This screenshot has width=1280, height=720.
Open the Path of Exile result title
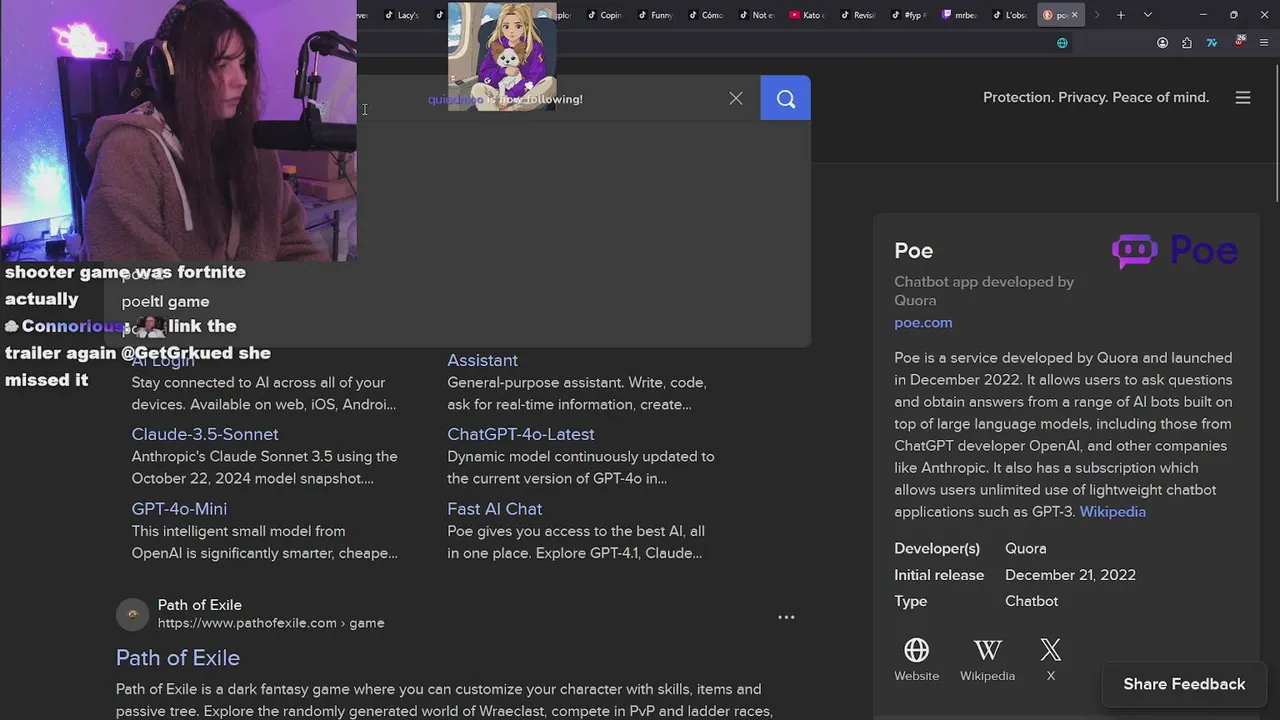click(178, 657)
